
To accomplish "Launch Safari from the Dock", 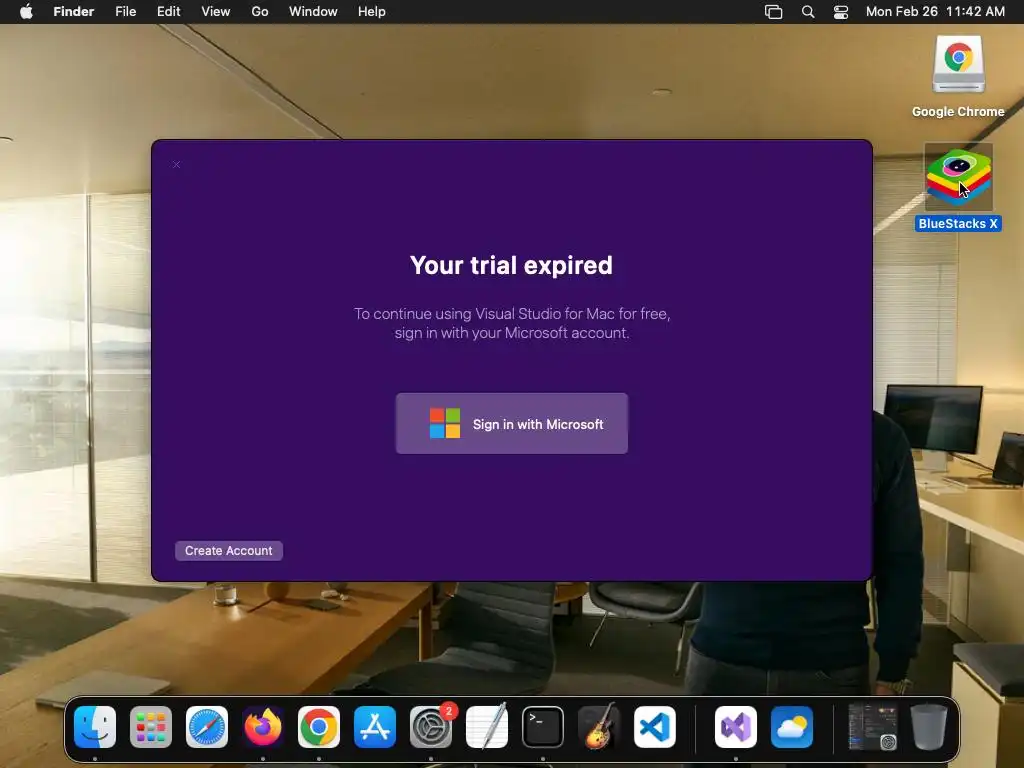I will point(207,727).
